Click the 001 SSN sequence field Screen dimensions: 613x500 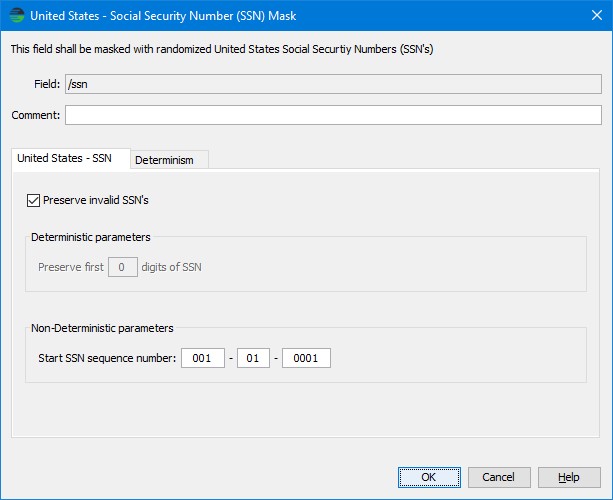[203, 358]
